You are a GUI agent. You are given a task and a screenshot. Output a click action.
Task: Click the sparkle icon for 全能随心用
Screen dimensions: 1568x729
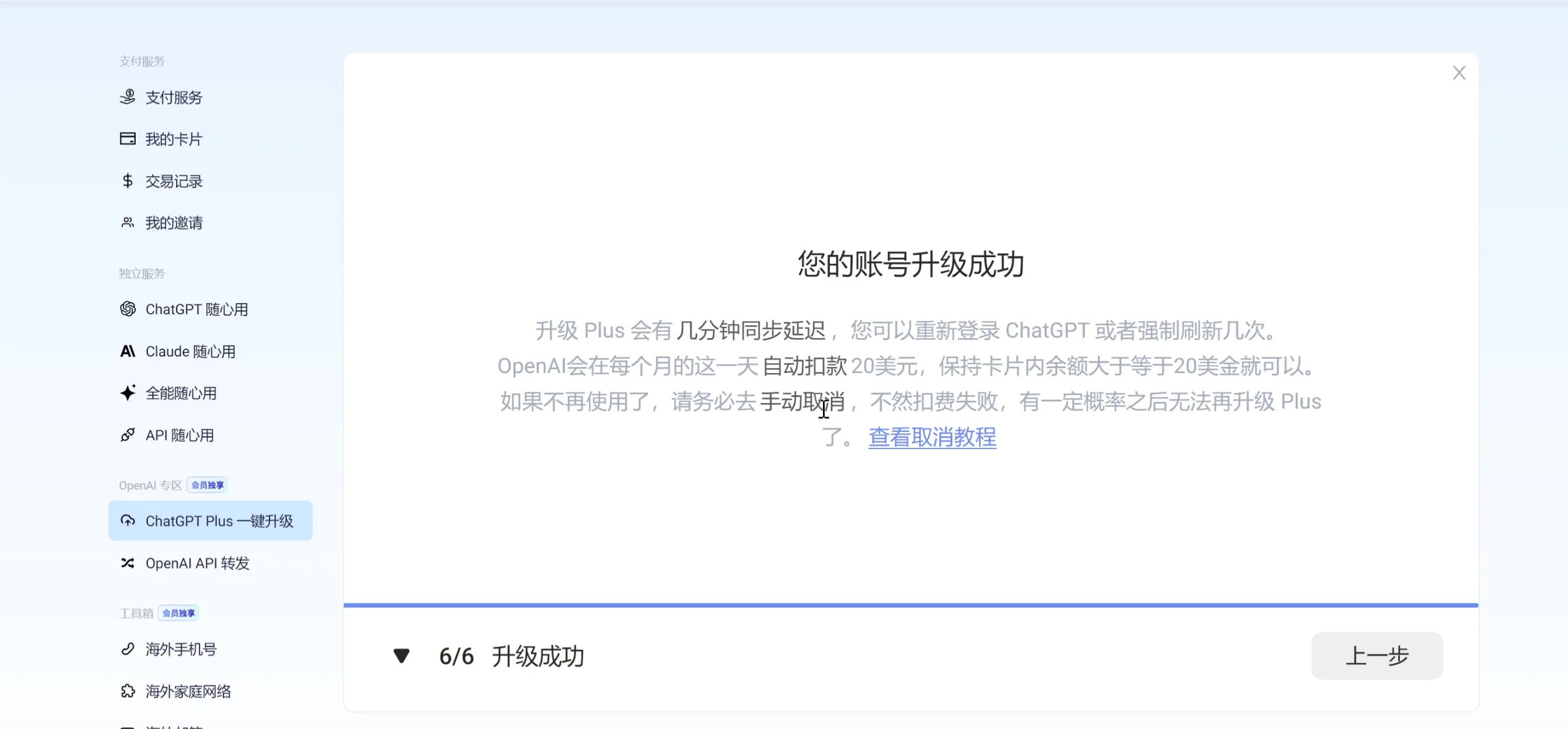point(127,393)
